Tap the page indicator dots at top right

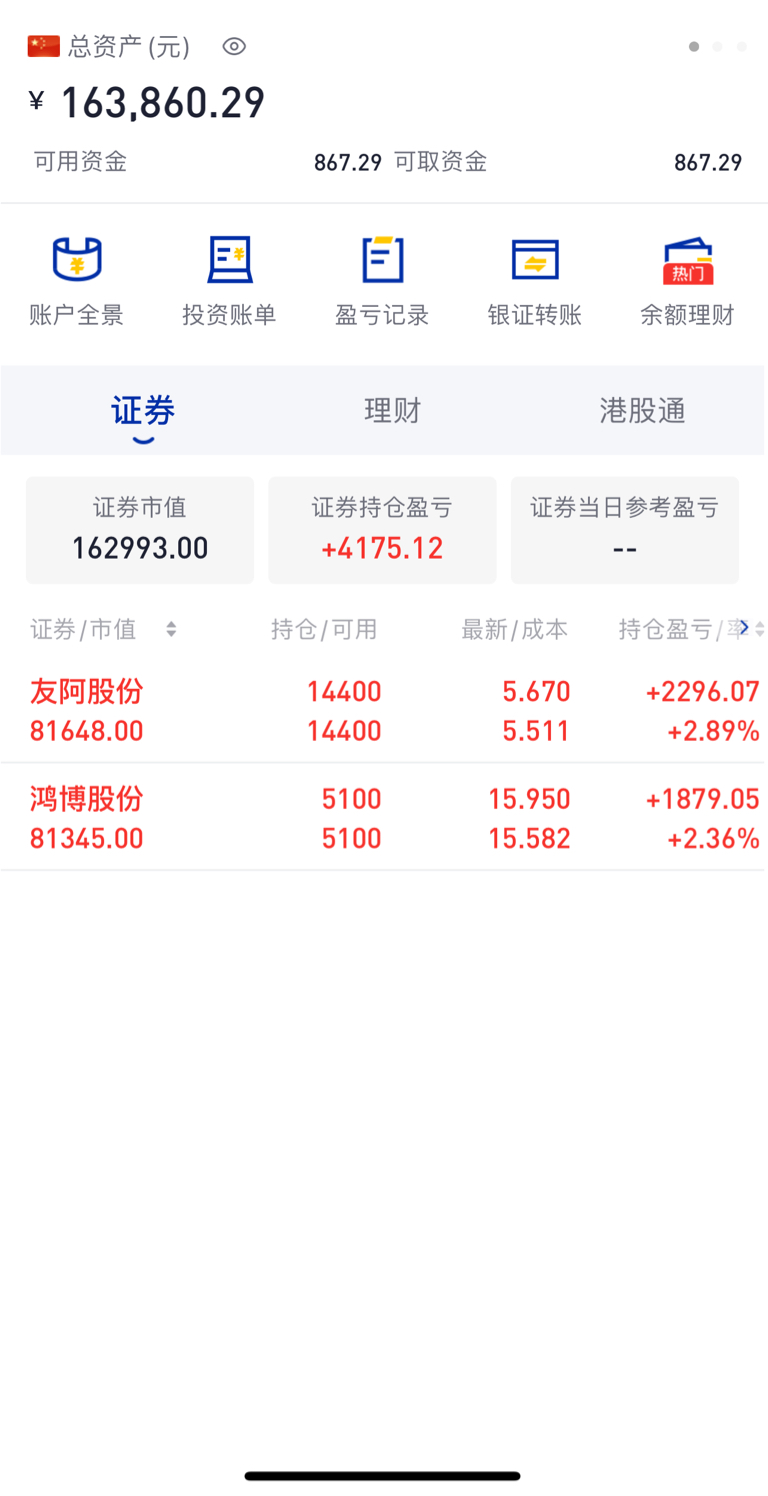click(718, 46)
